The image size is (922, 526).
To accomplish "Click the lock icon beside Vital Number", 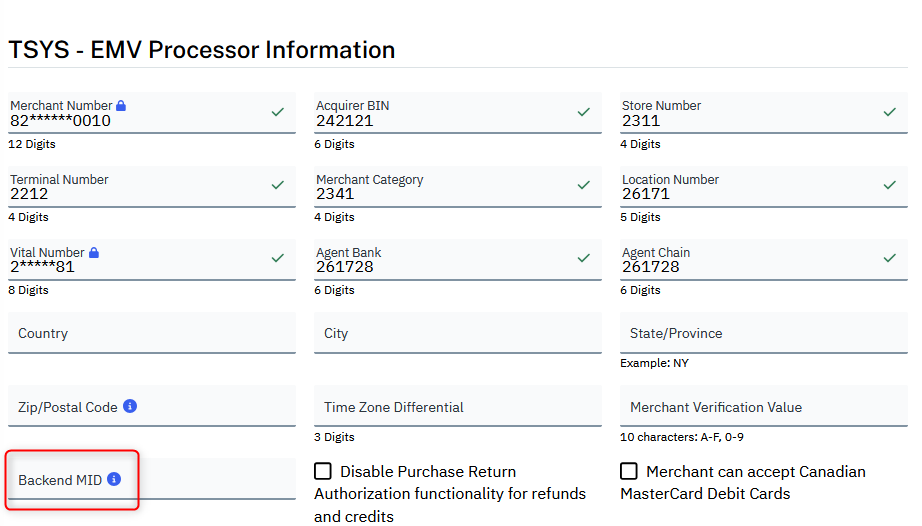I will tap(94, 253).
